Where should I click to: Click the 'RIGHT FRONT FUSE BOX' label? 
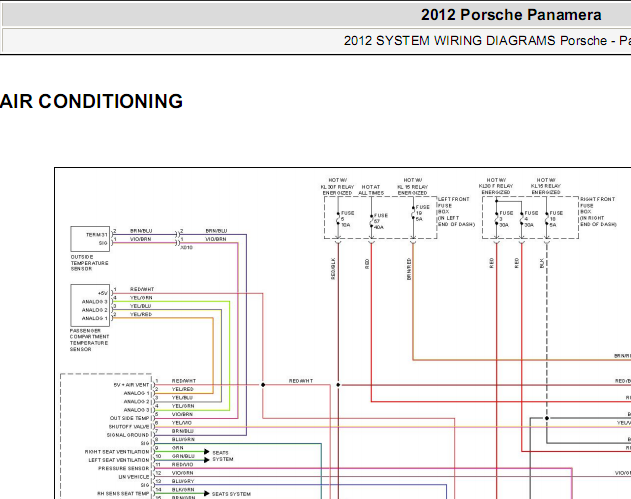pos(598,212)
